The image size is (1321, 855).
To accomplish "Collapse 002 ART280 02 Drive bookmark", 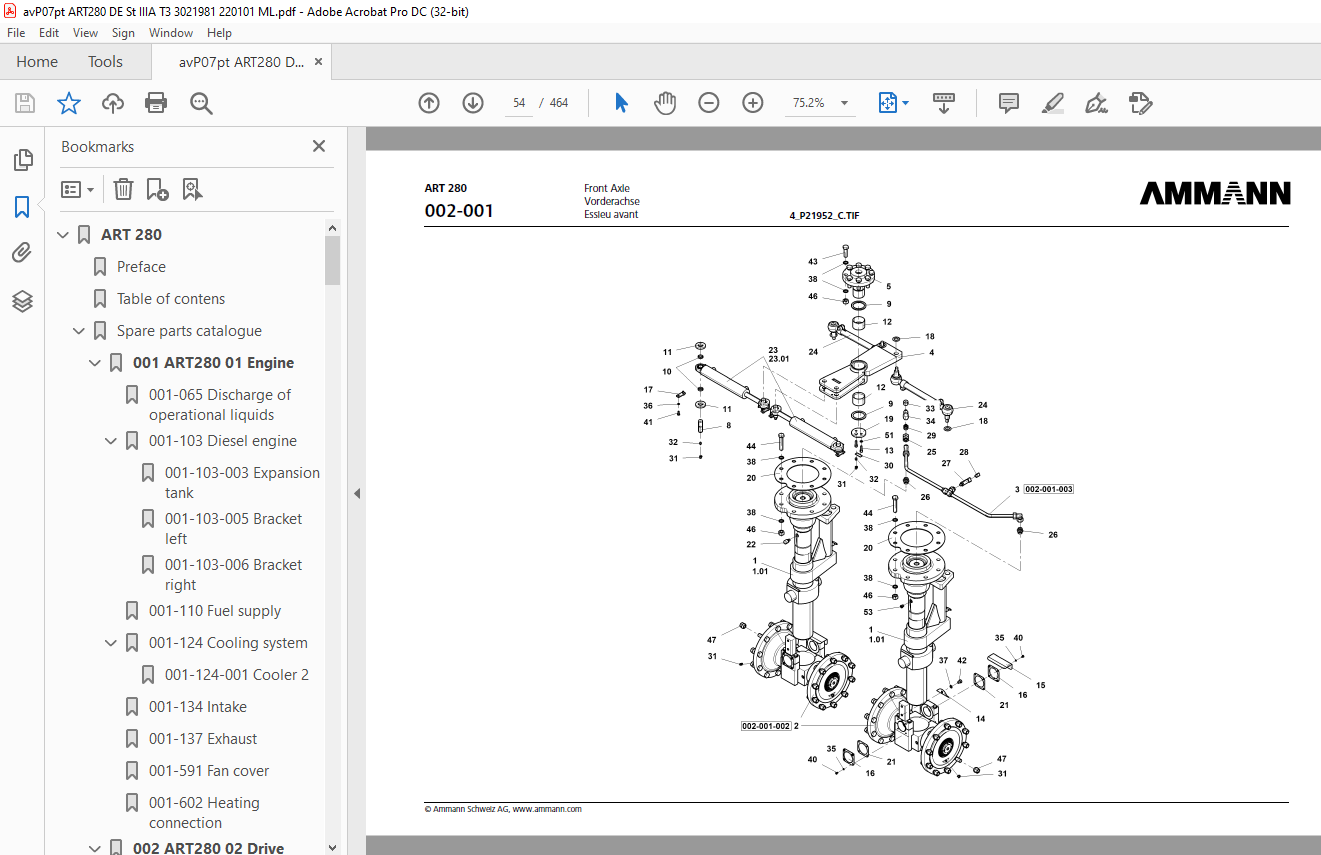I will point(95,848).
